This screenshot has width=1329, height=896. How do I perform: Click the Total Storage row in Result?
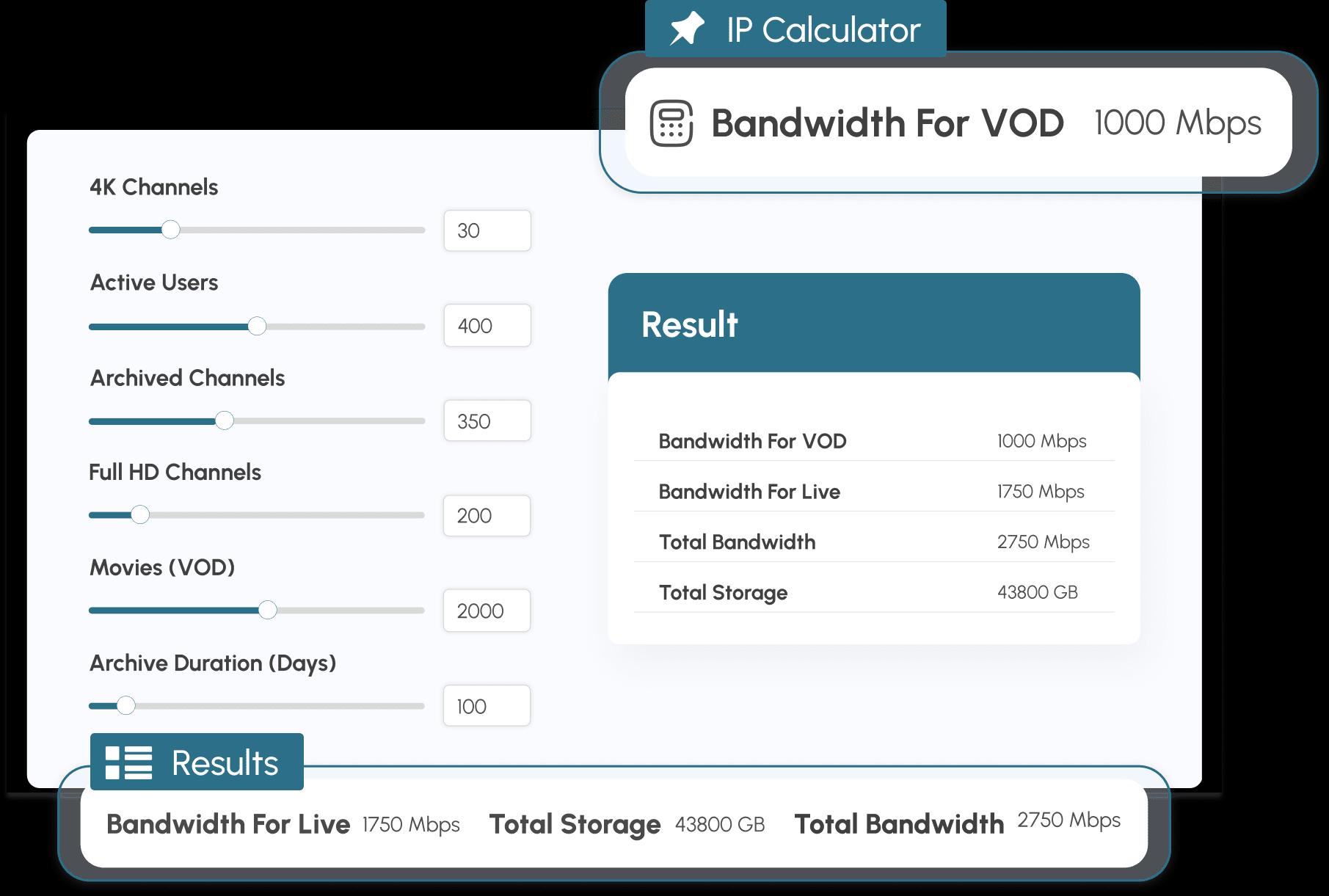873,592
